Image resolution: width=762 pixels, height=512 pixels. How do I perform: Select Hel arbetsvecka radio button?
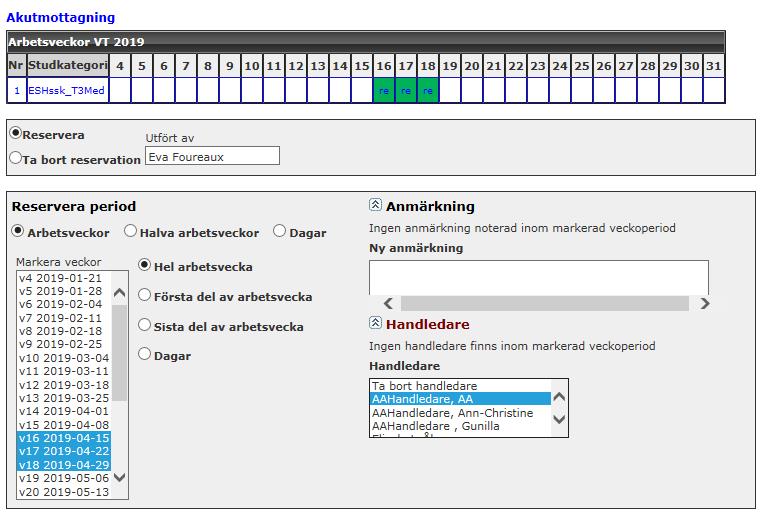(144, 265)
